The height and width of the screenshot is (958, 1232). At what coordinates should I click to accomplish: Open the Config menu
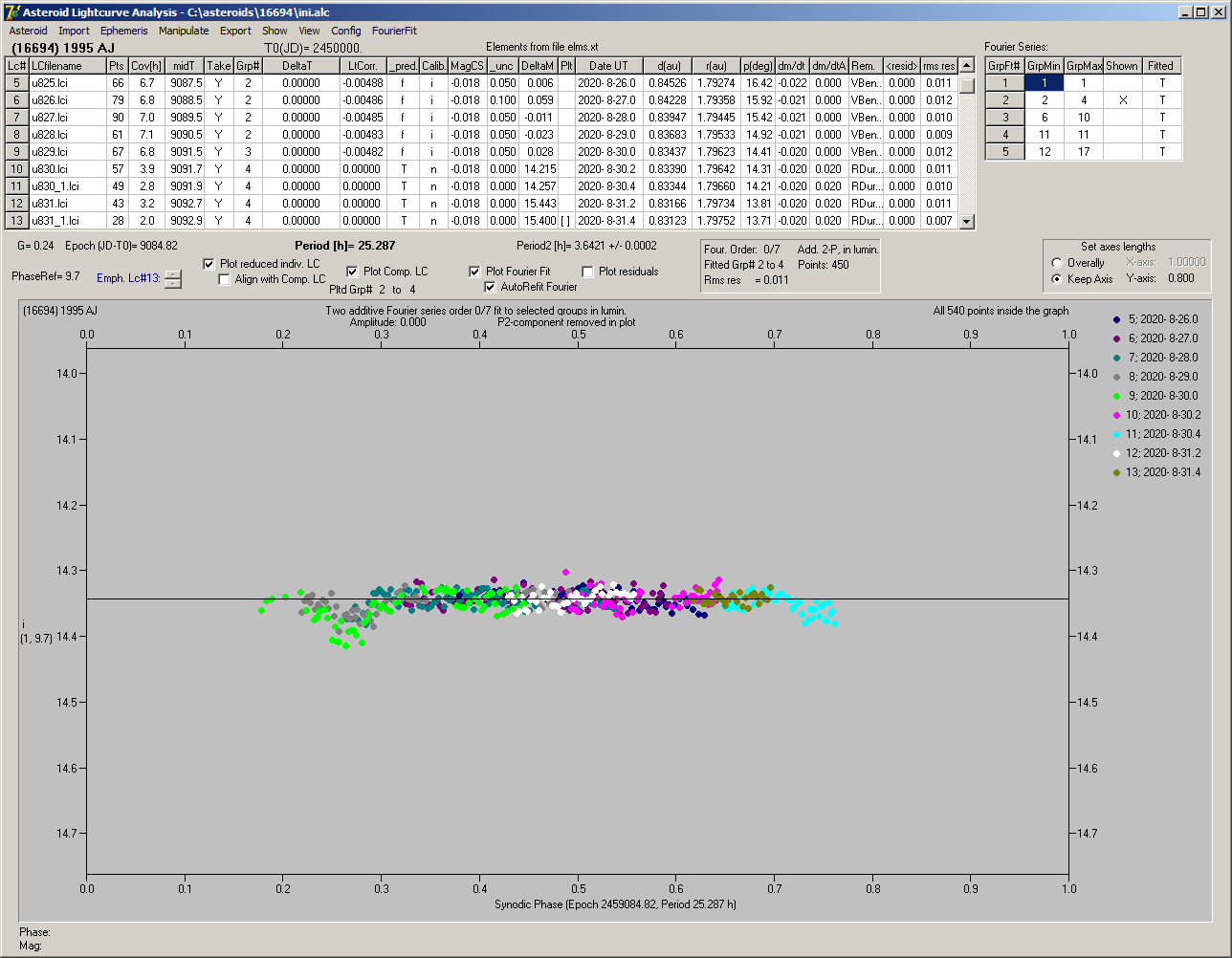346,31
